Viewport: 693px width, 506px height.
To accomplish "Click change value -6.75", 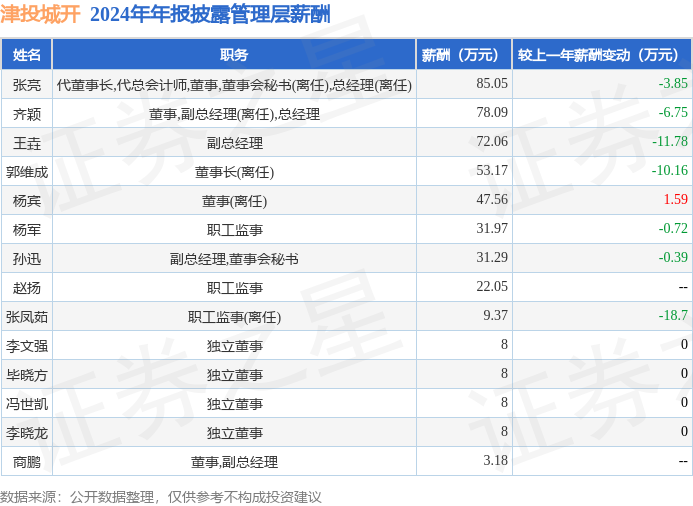I will pyautogui.click(x=673, y=112).
